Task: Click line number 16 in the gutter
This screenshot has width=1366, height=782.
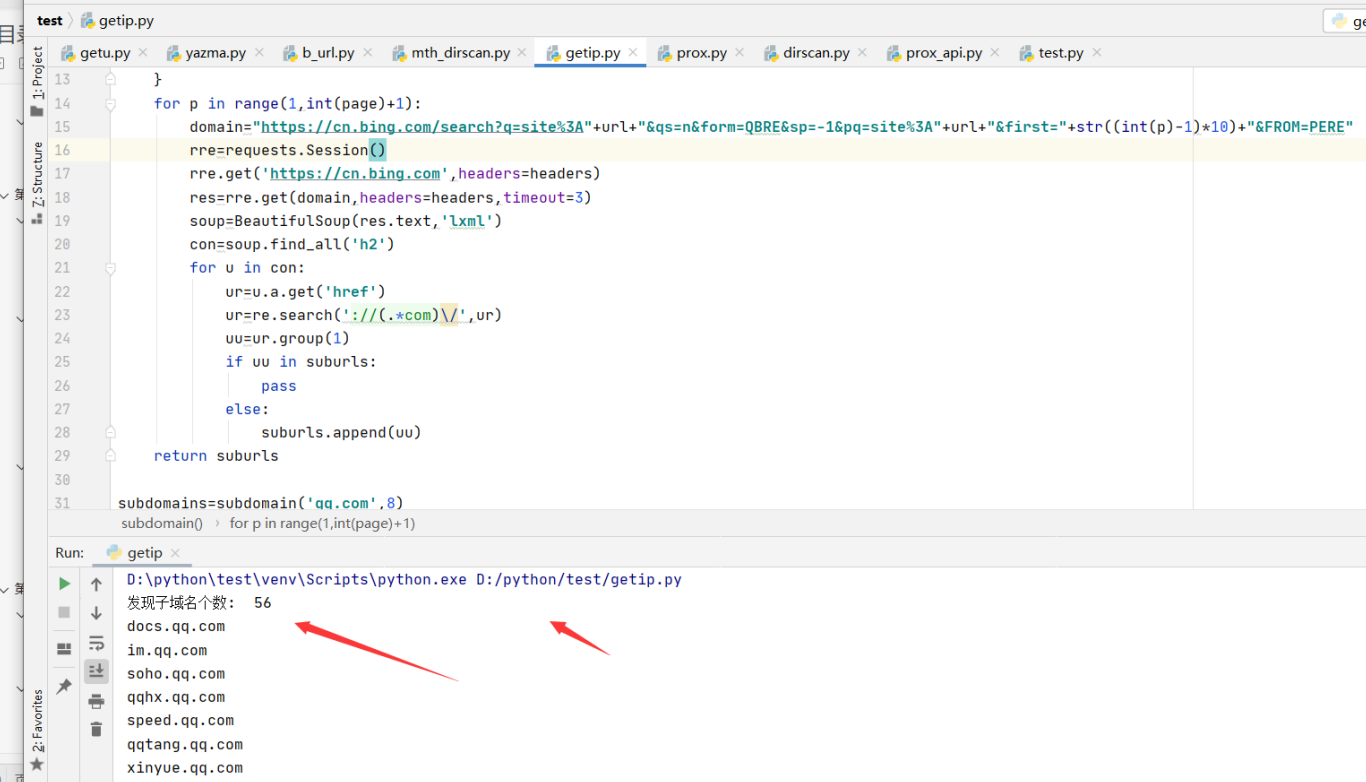Action: tap(62, 150)
